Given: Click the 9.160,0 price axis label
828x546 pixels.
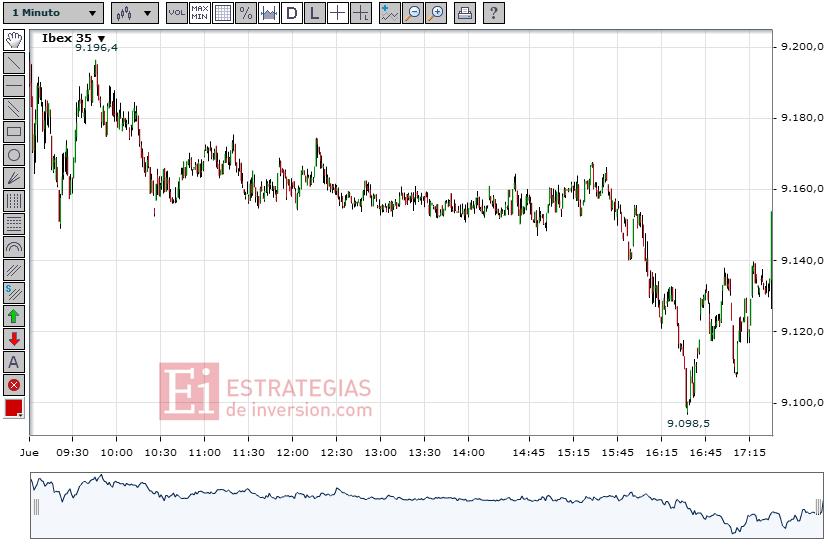Looking at the screenshot, I should [x=802, y=189].
